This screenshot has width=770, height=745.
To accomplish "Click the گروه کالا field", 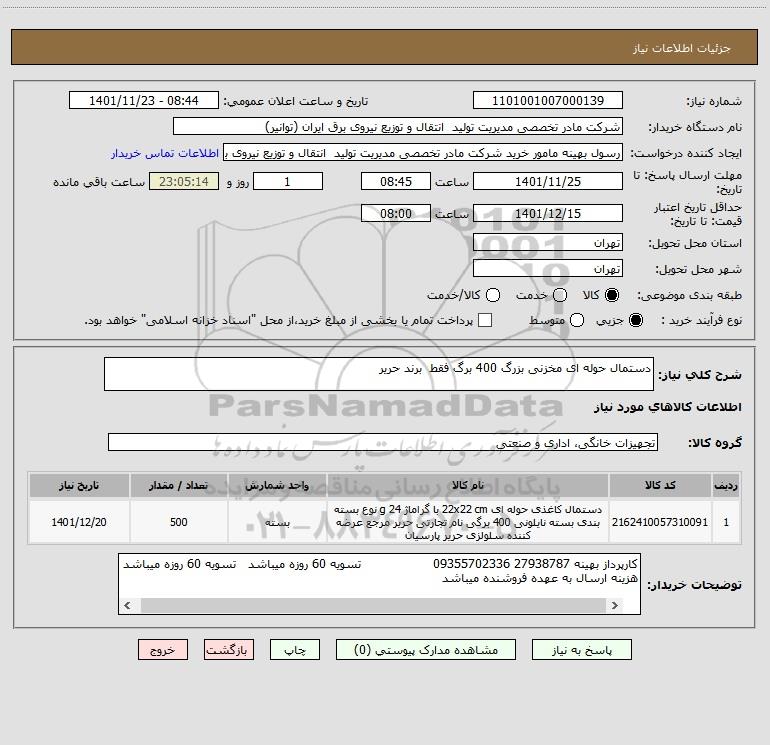I will [x=383, y=442].
